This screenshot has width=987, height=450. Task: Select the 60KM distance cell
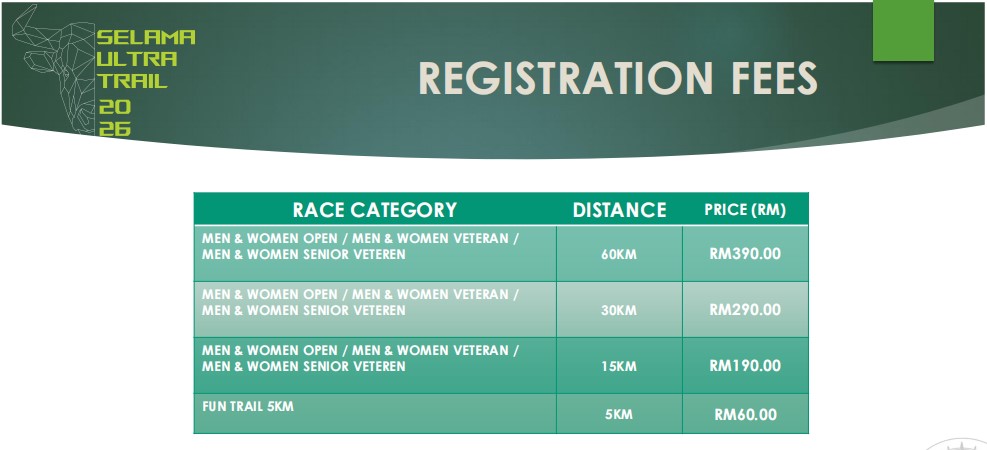click(x=619, y=254)
